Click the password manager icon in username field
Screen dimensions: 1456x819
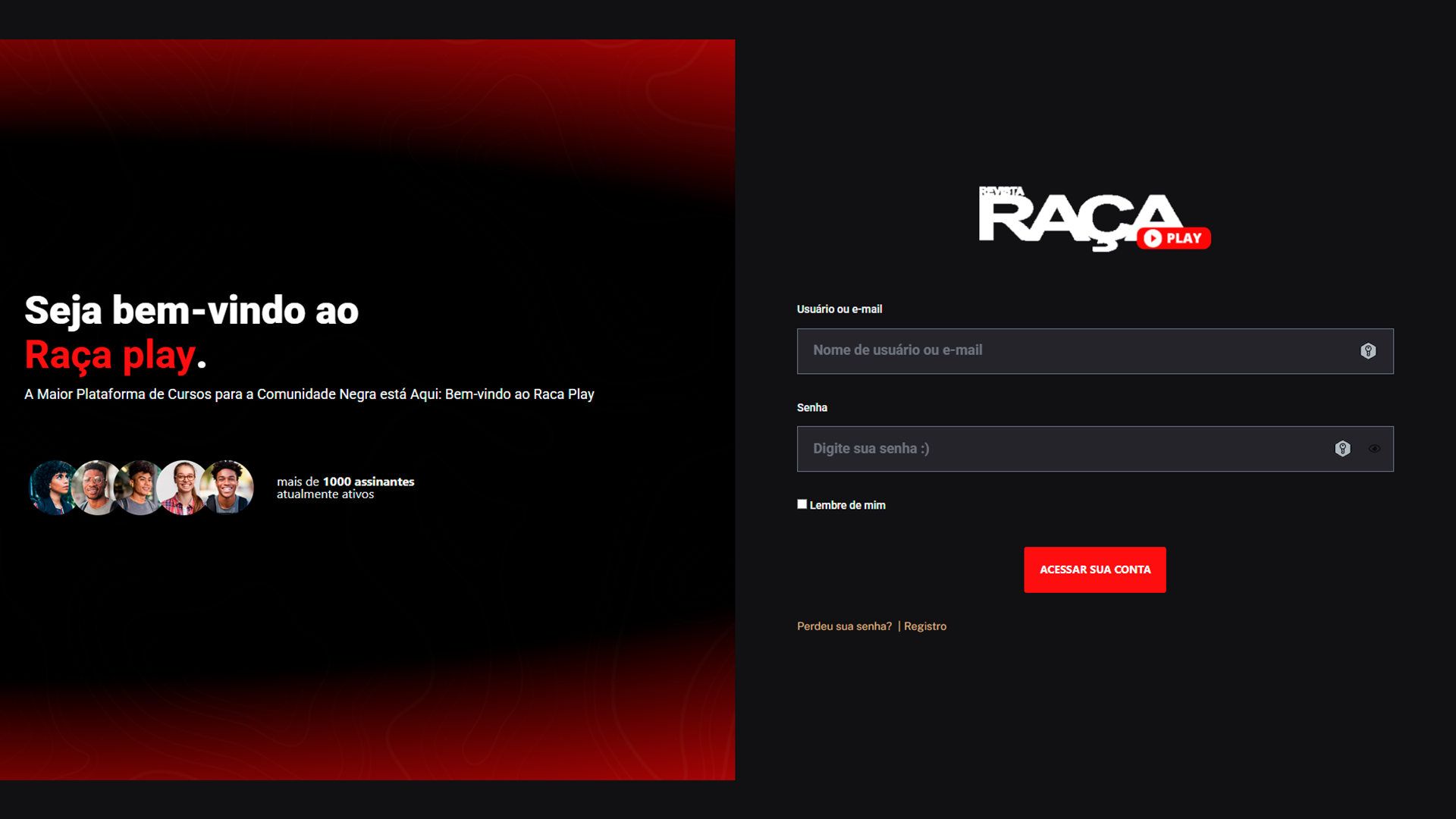[x=1368, y=351]
